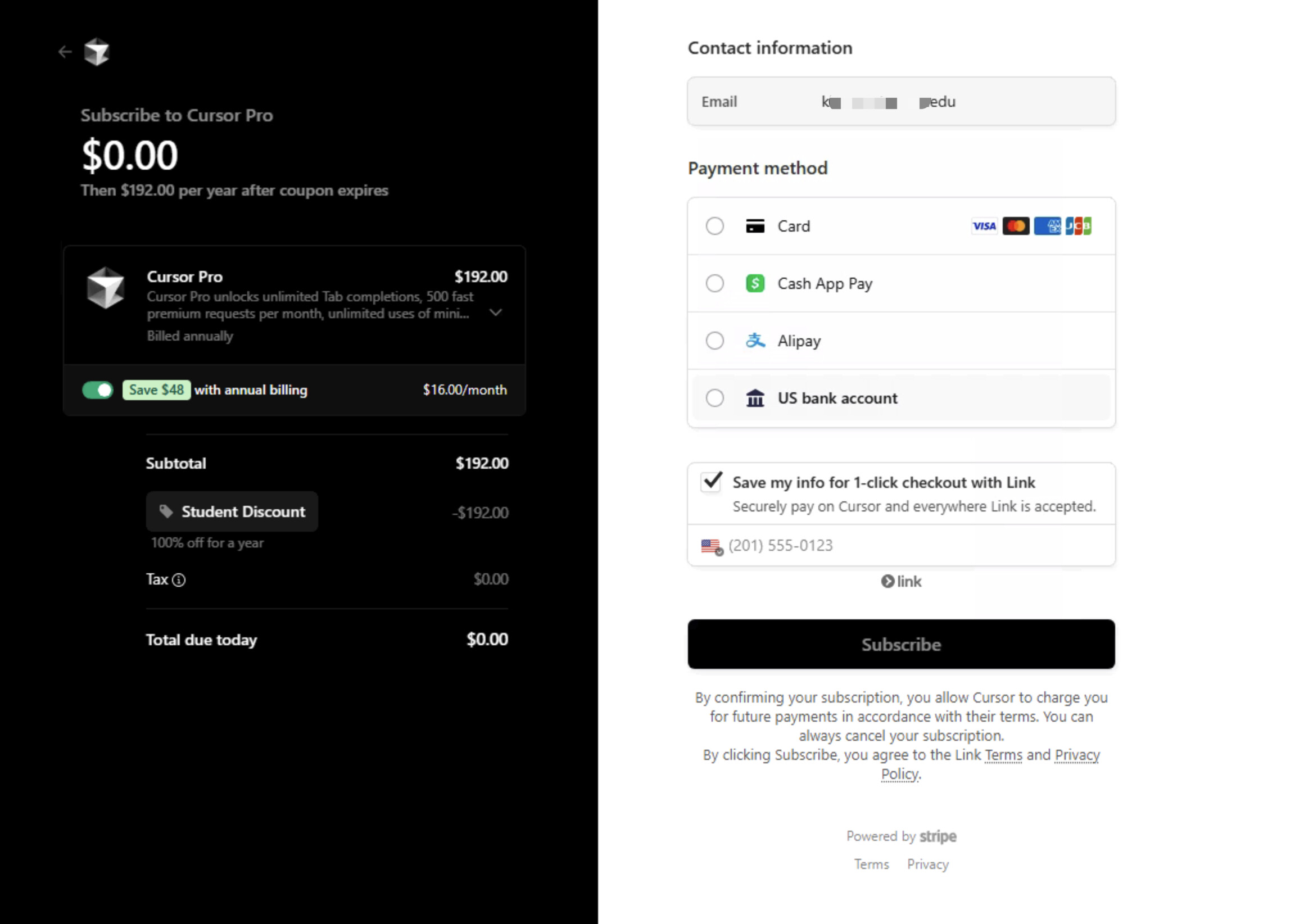Click the back arrow icon

click(x=65, y=52)
